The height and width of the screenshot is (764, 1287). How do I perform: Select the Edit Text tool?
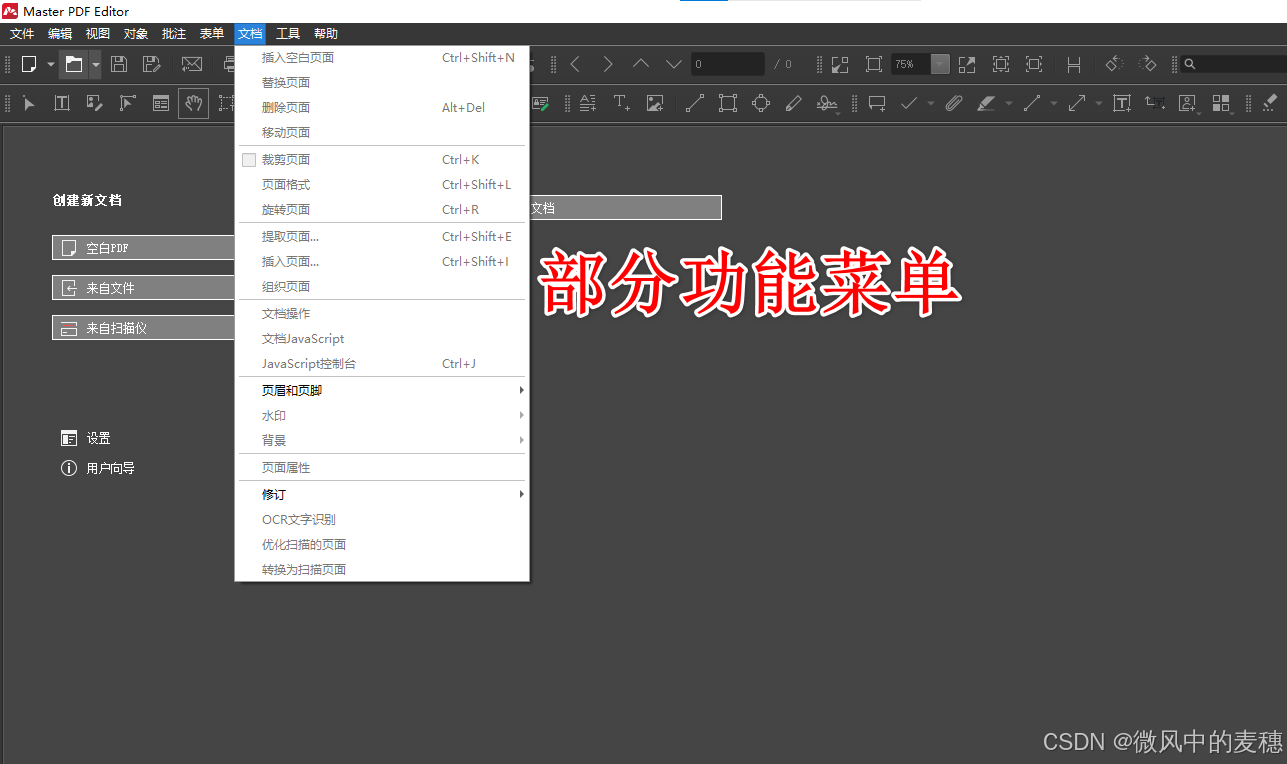[61, 103]
